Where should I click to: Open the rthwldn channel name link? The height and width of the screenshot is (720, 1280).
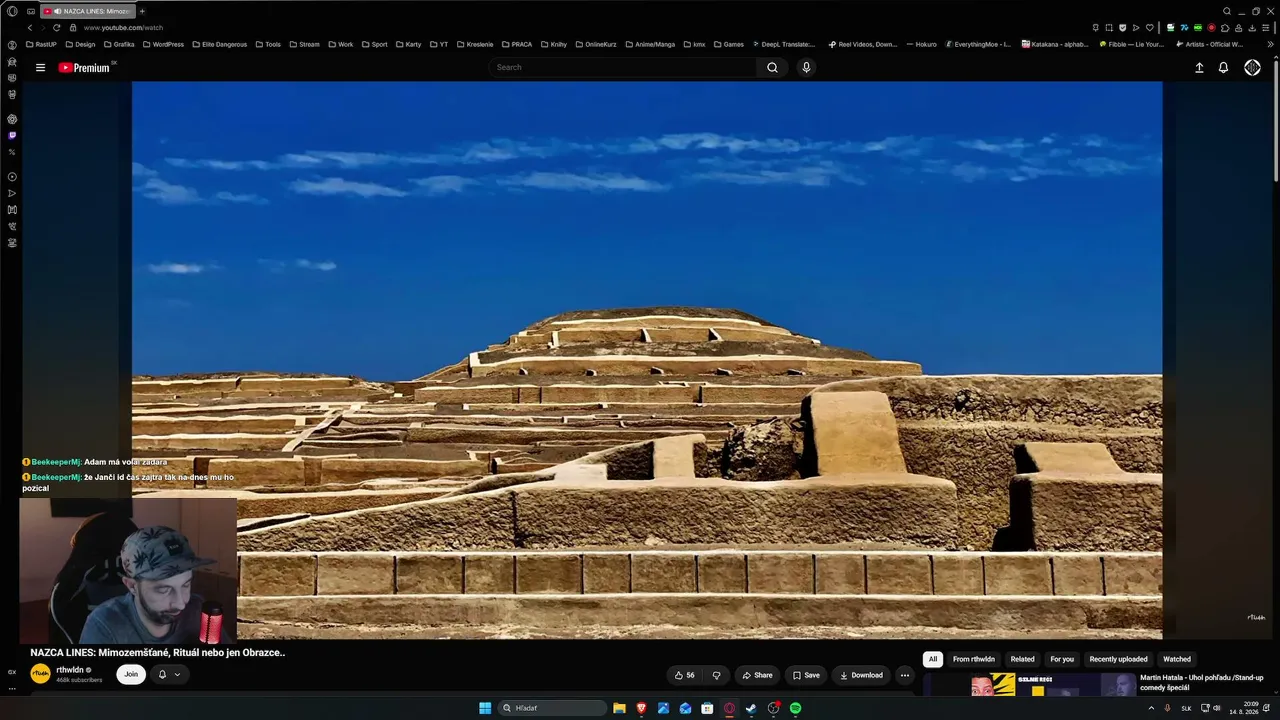pyautogui.click(x=70, y=670)
